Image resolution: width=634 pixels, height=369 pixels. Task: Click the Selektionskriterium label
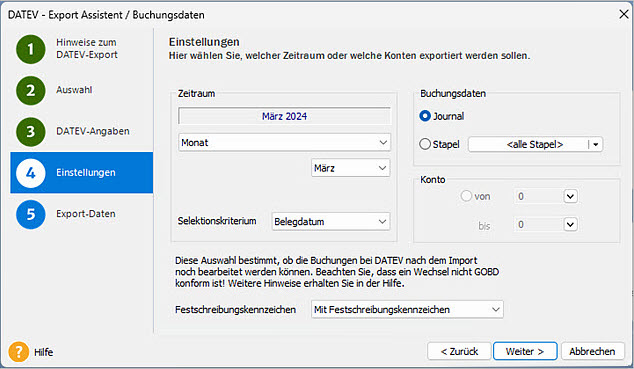(x=217, y=221)
